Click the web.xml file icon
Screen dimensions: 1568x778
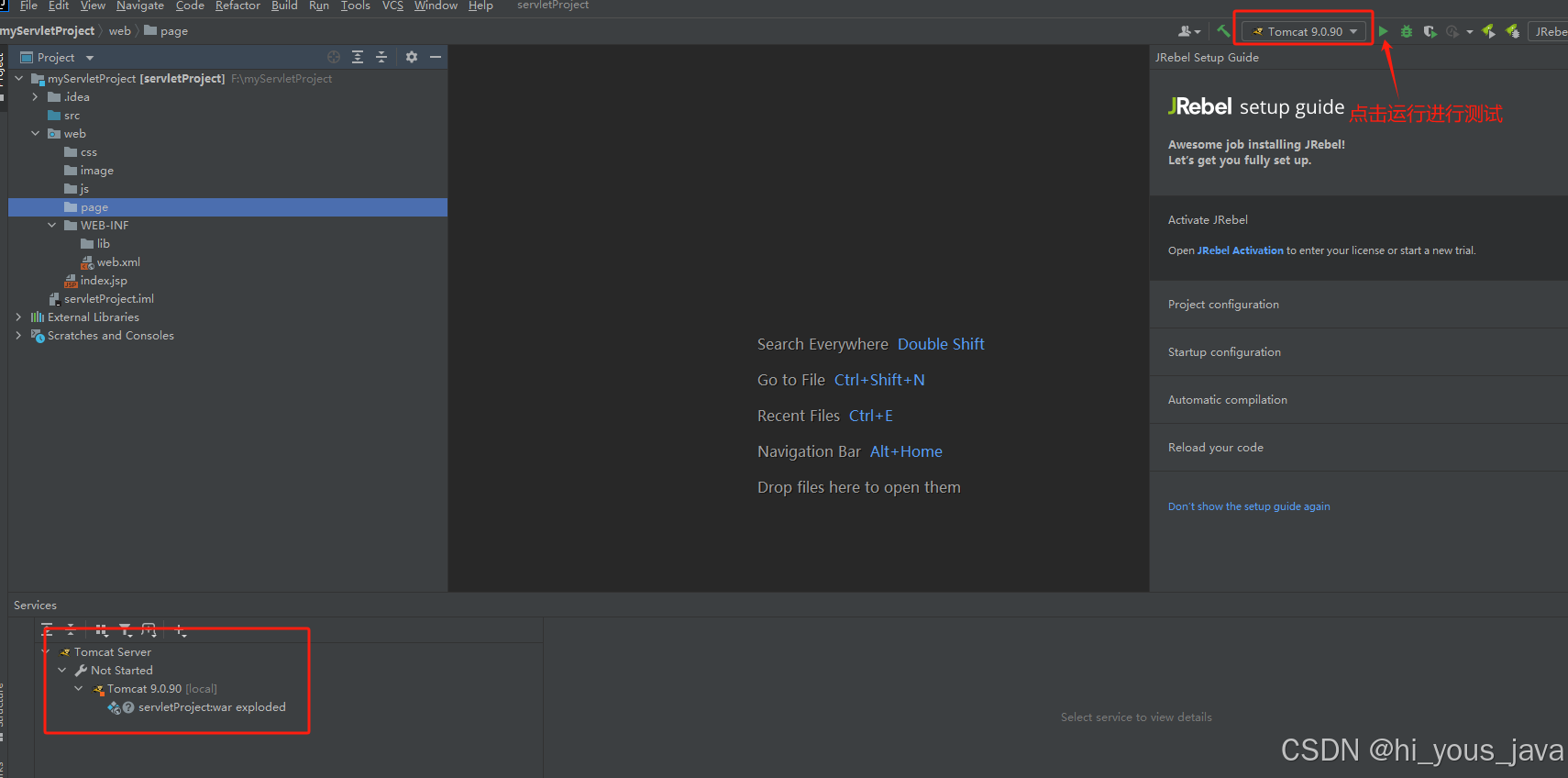(87, 262)
